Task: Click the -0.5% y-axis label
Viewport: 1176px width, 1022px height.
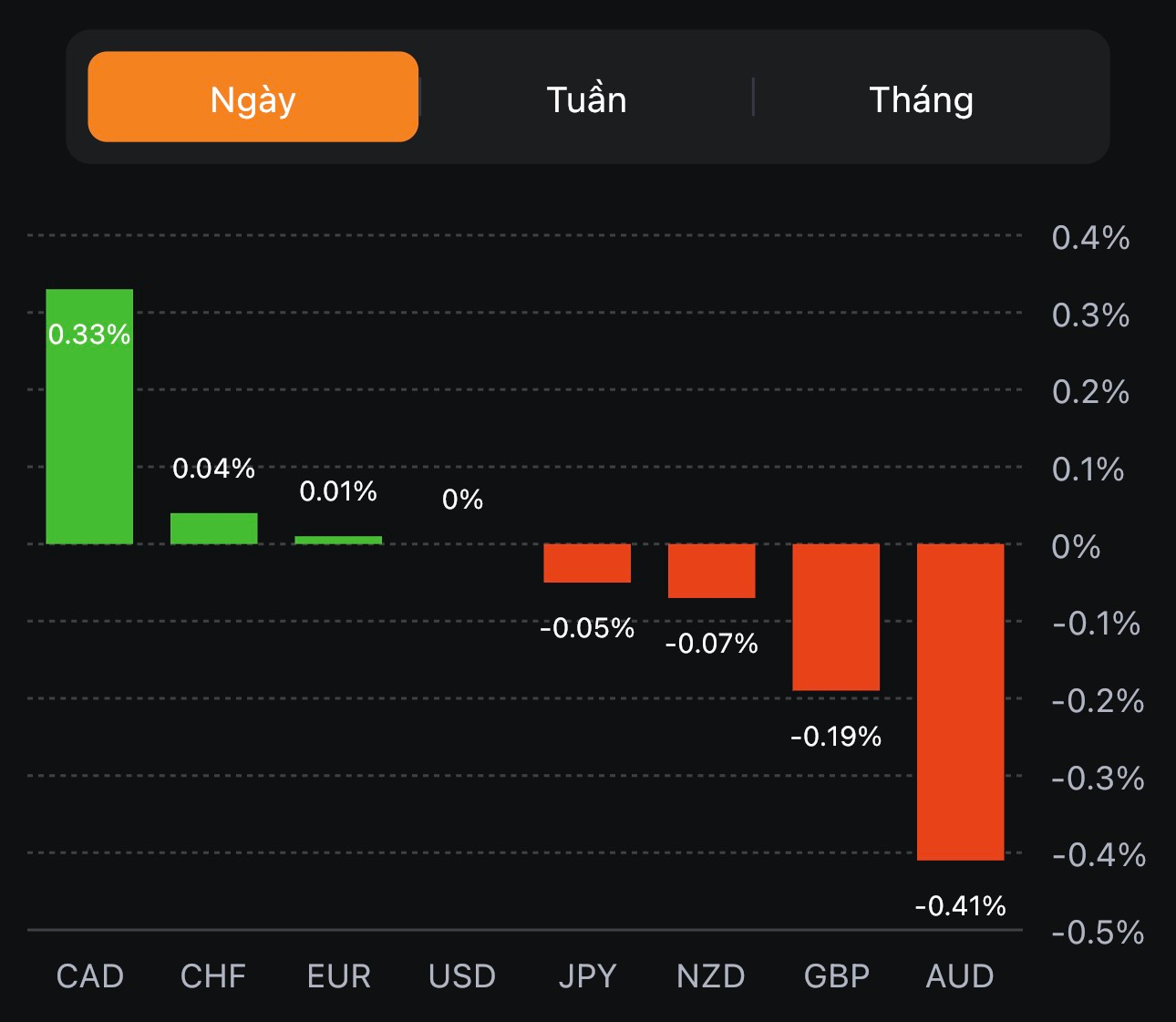Action: coord(1098,932)
